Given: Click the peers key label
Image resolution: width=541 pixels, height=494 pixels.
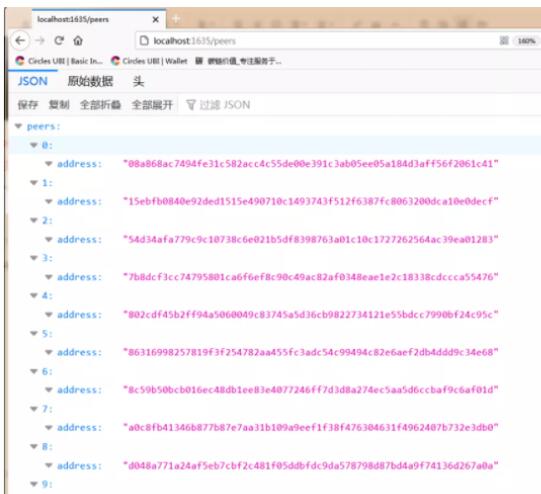Looking at the screenshot, I should pos(43,127).
